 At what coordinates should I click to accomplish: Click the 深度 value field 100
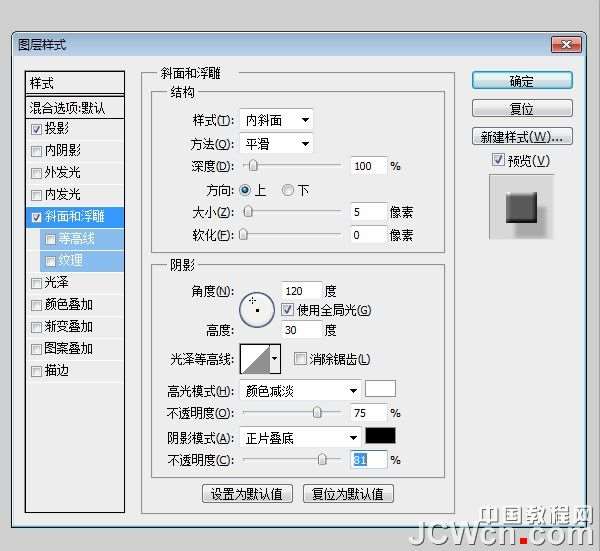point(368,166)
